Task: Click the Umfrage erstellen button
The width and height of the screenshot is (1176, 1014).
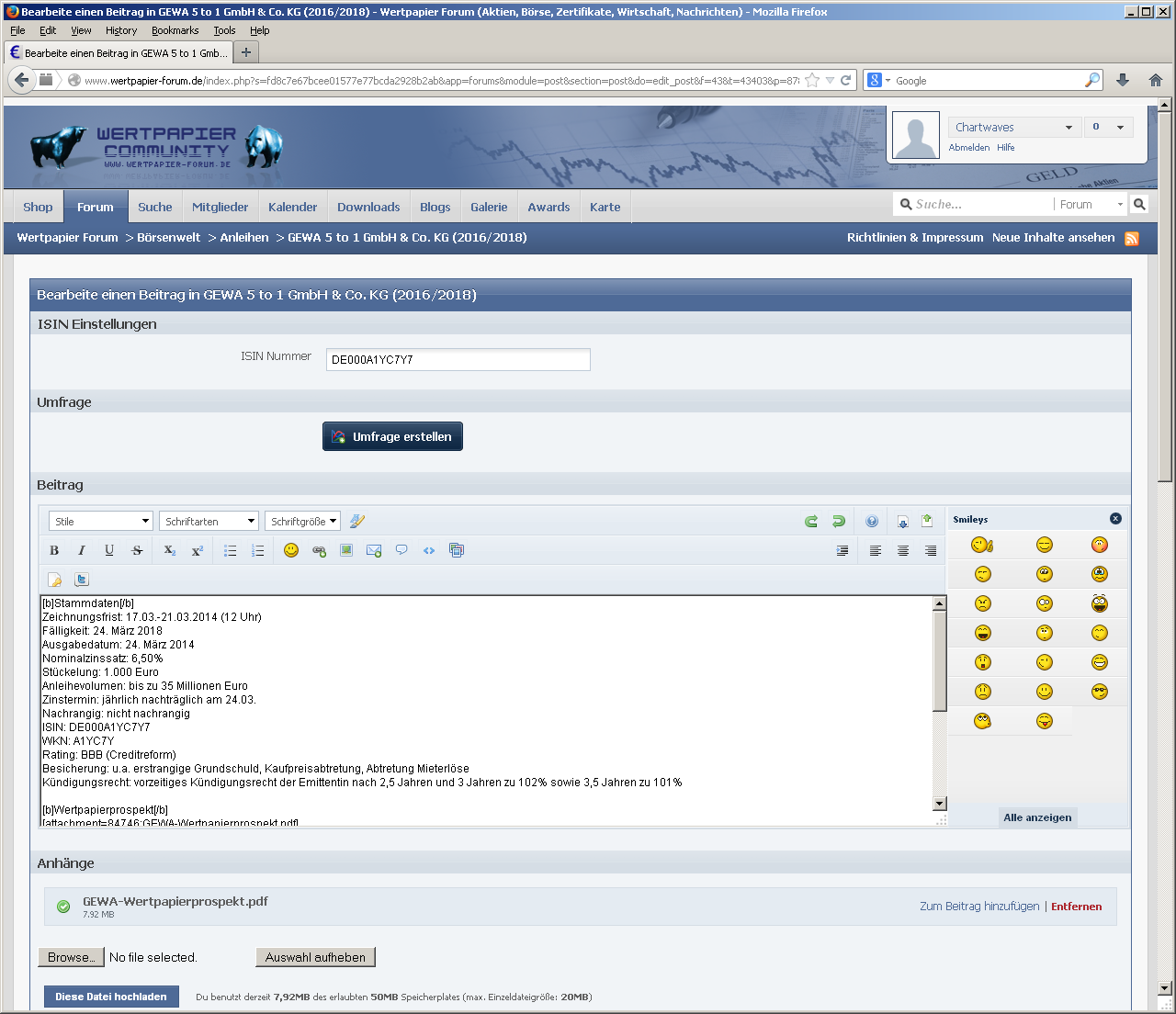Action: 392,436
